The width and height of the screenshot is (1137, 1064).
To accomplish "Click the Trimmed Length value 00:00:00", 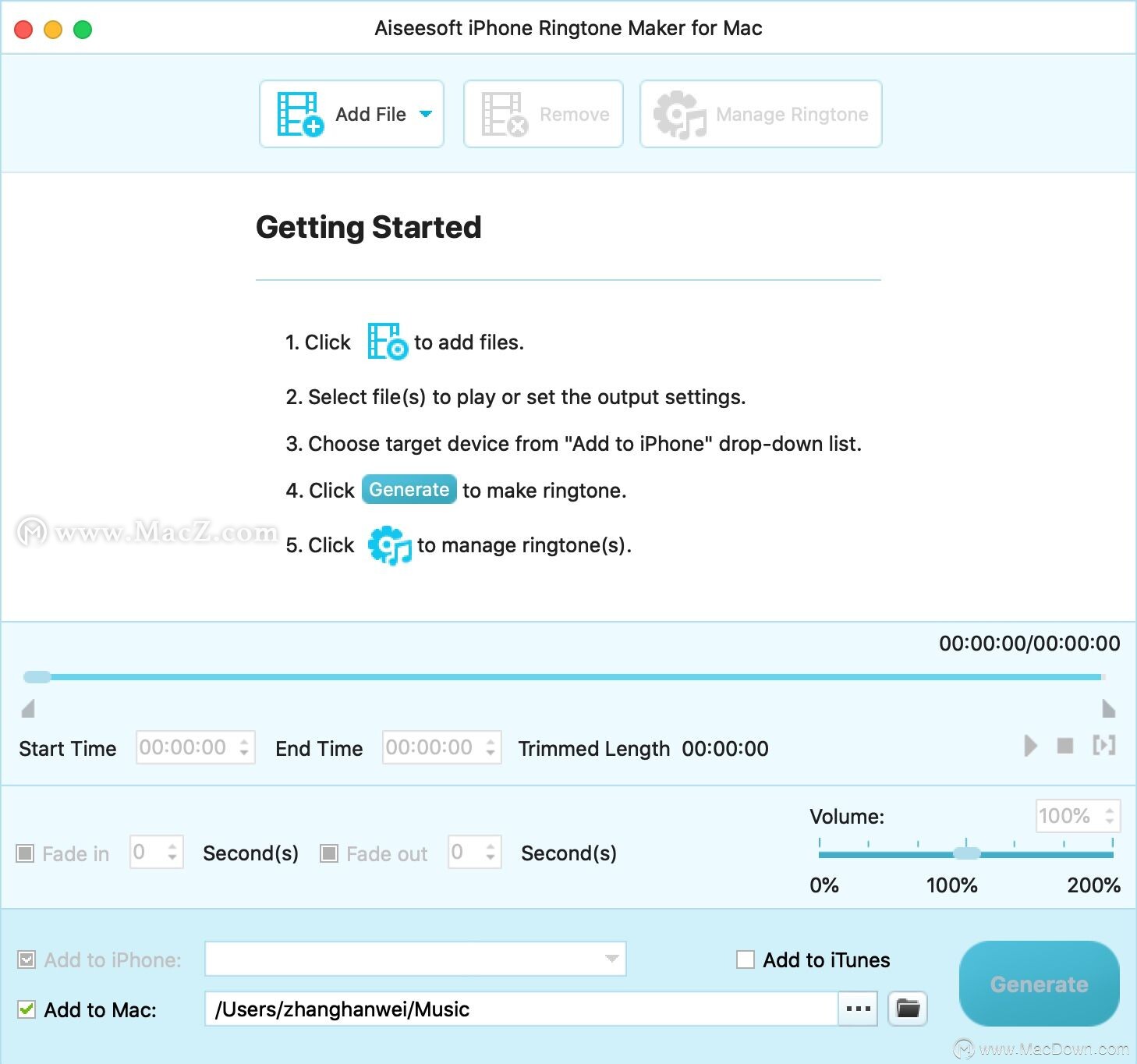I will tap(725, 749).
